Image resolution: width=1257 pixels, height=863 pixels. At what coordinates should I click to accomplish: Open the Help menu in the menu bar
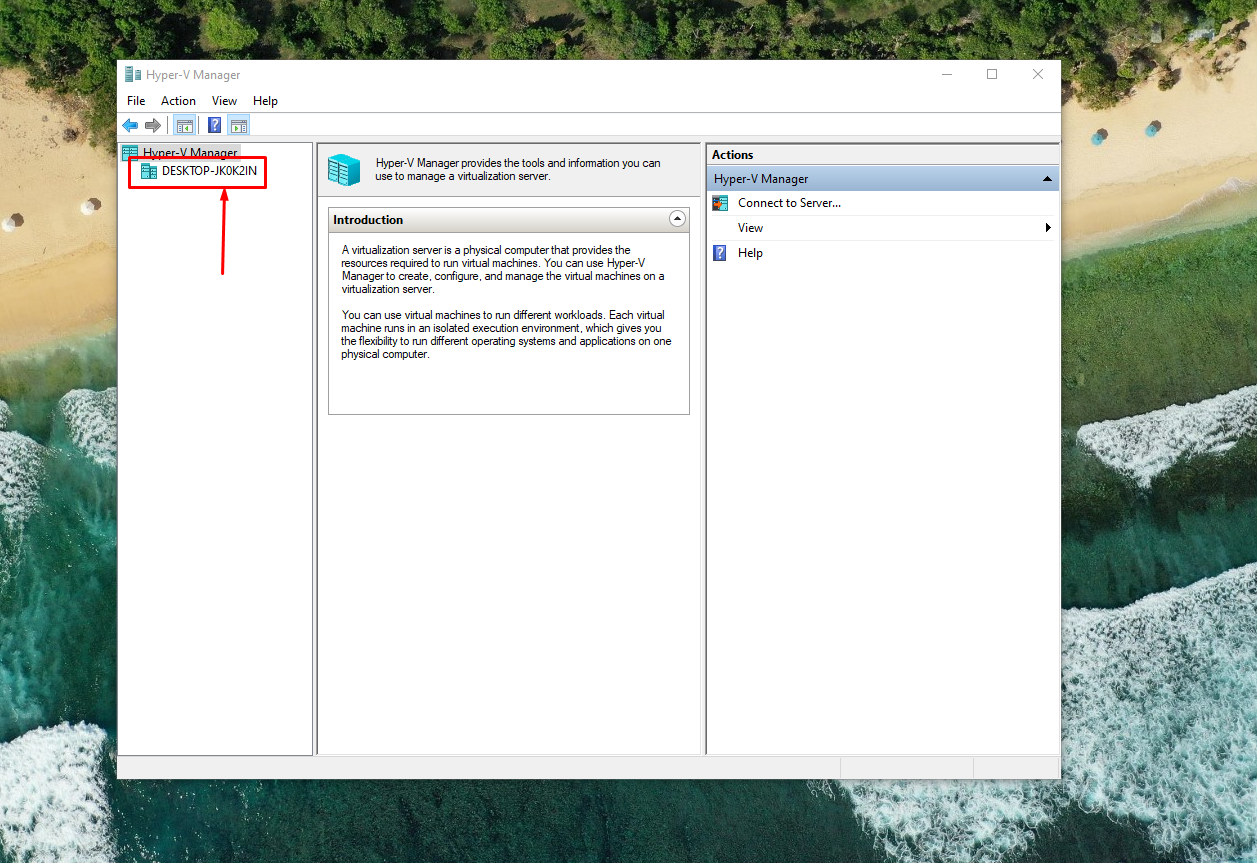click(x=265, y=101)
